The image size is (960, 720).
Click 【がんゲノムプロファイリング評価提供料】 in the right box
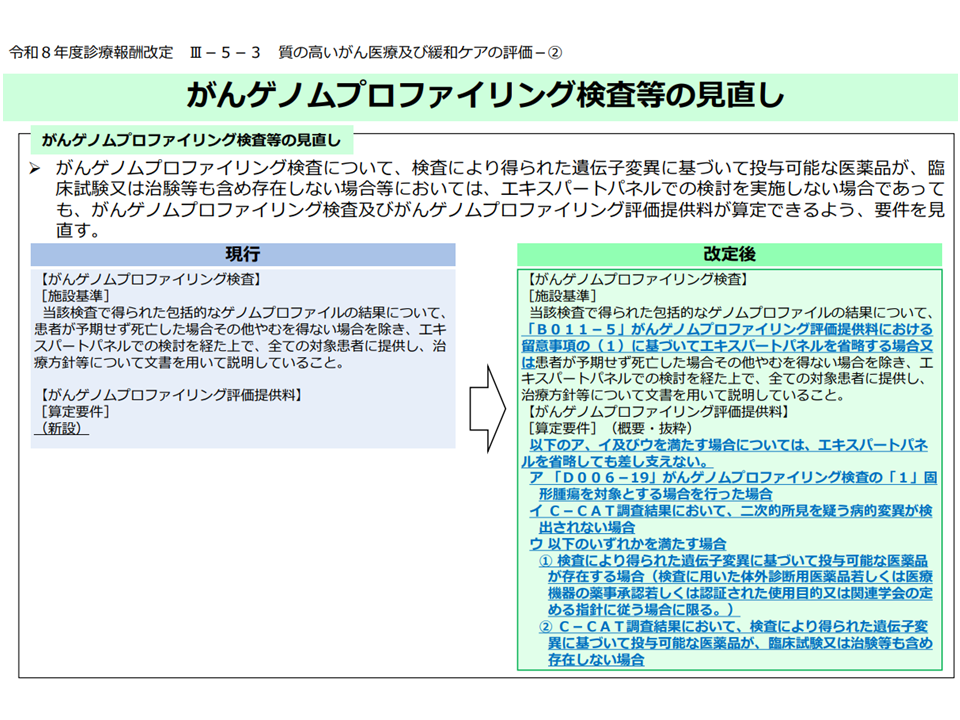tap(655, 411)
